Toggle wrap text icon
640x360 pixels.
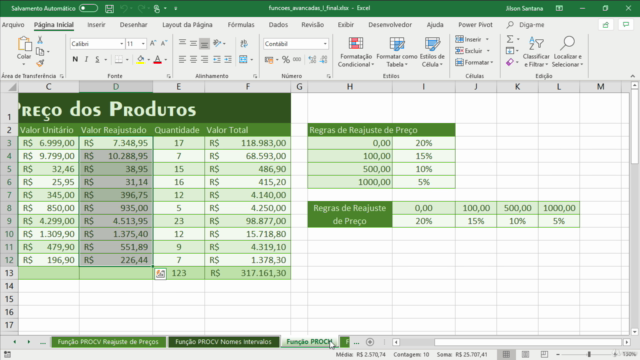[x=244, y=43]
